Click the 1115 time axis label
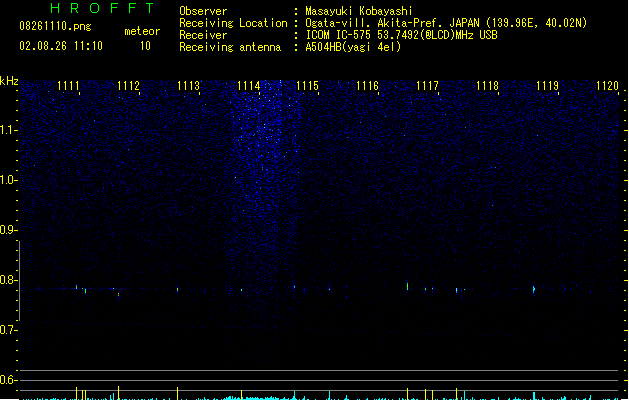Viewport: 629px width, 400px height. click(307, 86)
